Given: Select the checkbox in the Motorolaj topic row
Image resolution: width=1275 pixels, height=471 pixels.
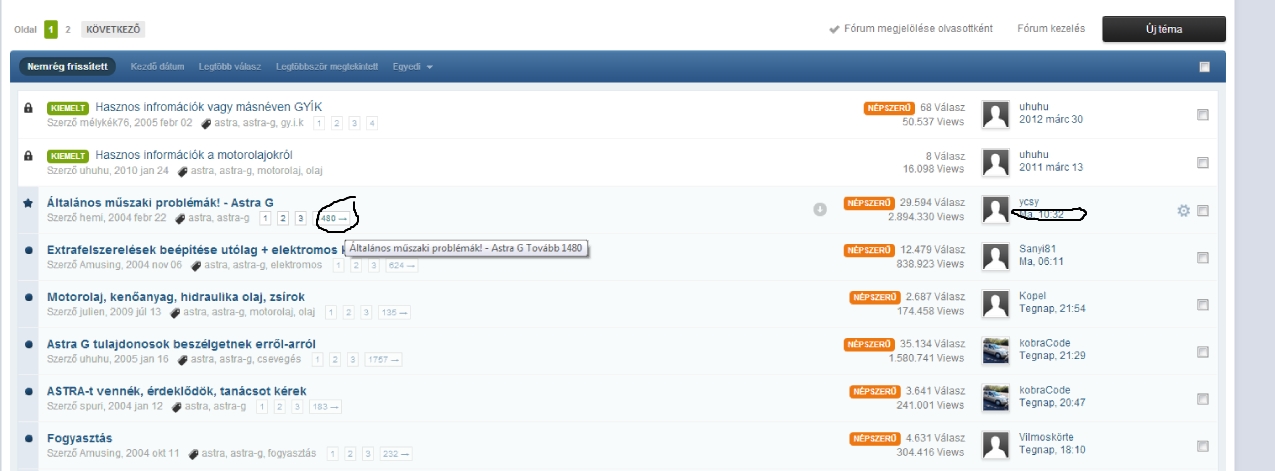Looking at the screenshot, I should [1202, 305].
